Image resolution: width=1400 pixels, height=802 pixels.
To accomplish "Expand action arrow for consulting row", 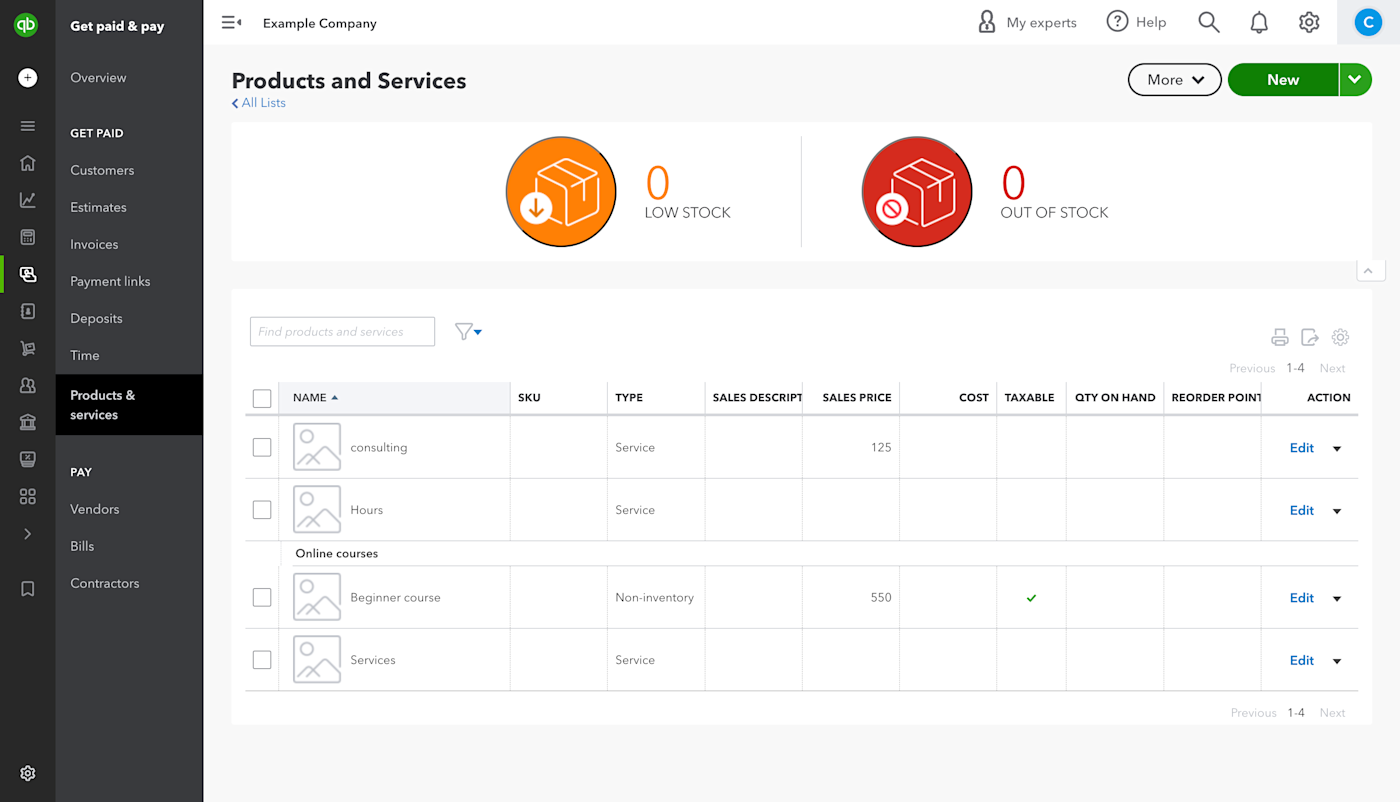I will coord(1337,449).
